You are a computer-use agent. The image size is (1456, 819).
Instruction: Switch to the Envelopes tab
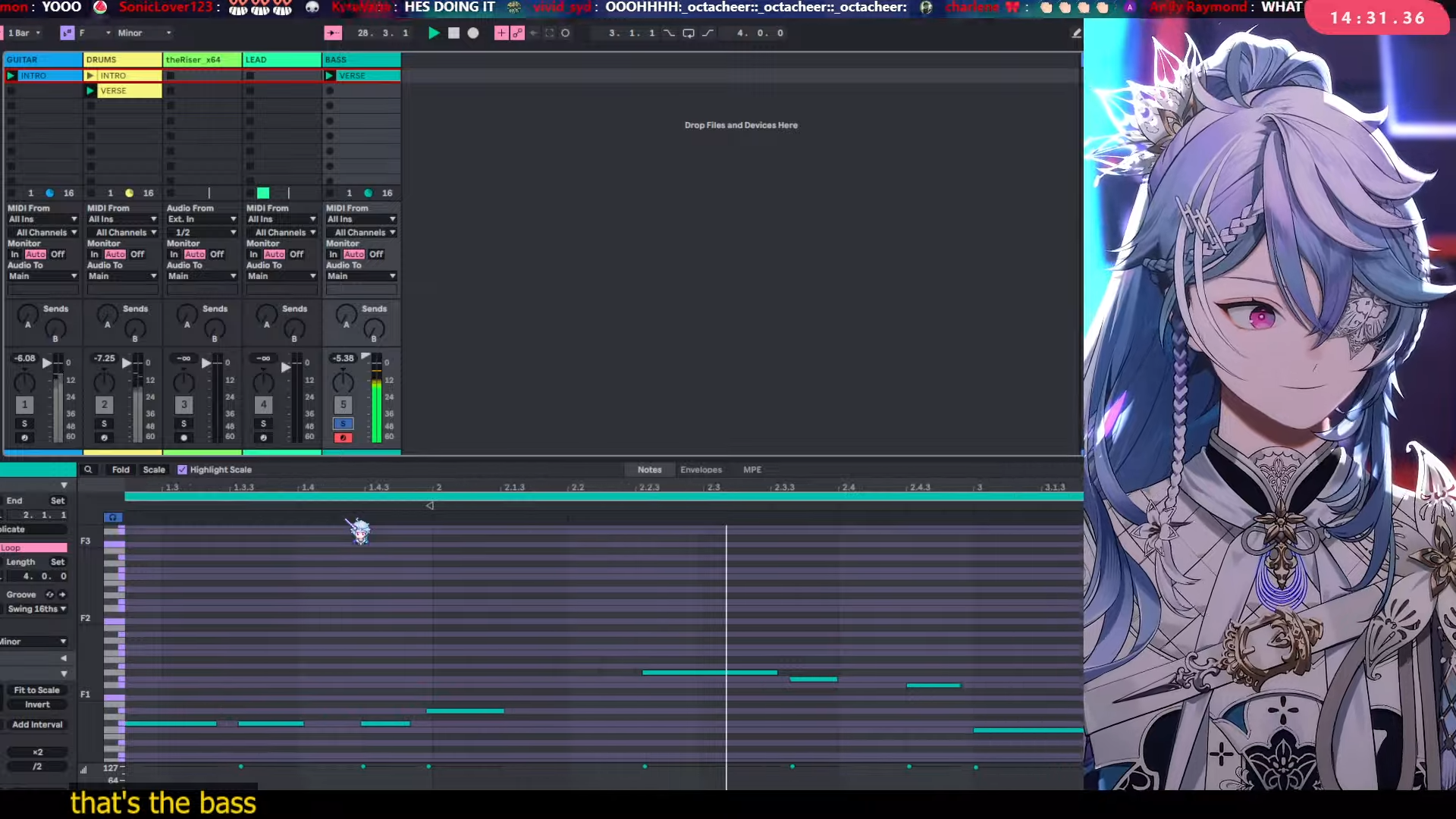(x=701, y=470)
